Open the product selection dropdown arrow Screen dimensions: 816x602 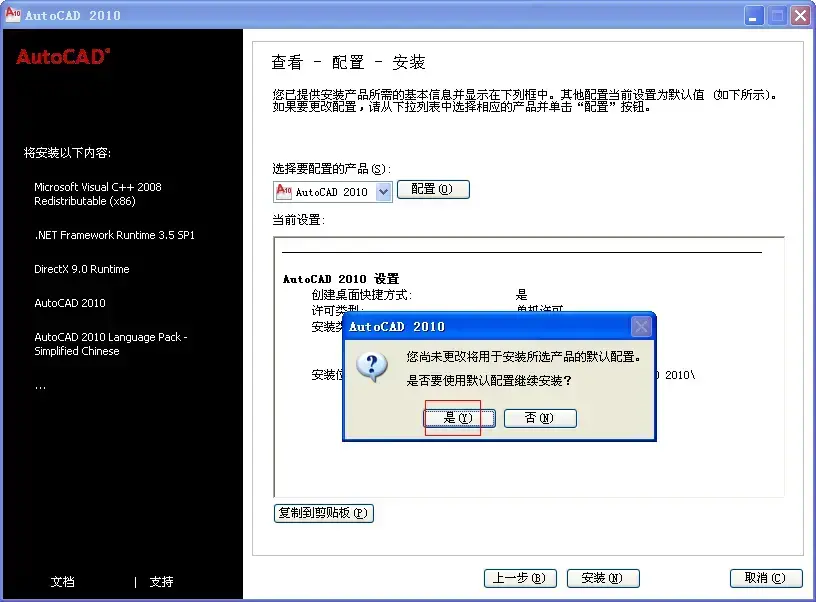pyautogui.click(x=384, y=192)
